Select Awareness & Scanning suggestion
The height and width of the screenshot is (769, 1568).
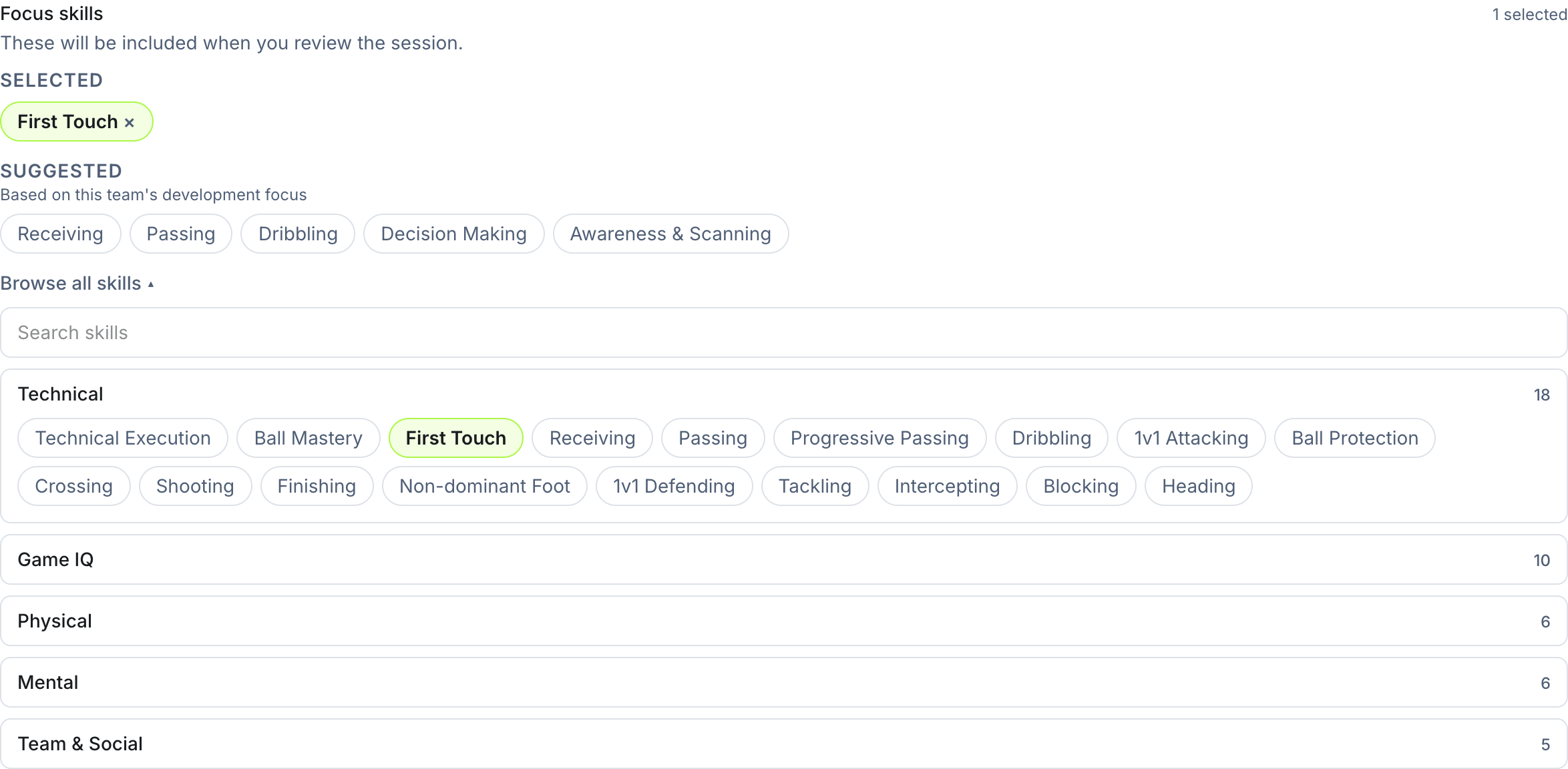point(670,234)
